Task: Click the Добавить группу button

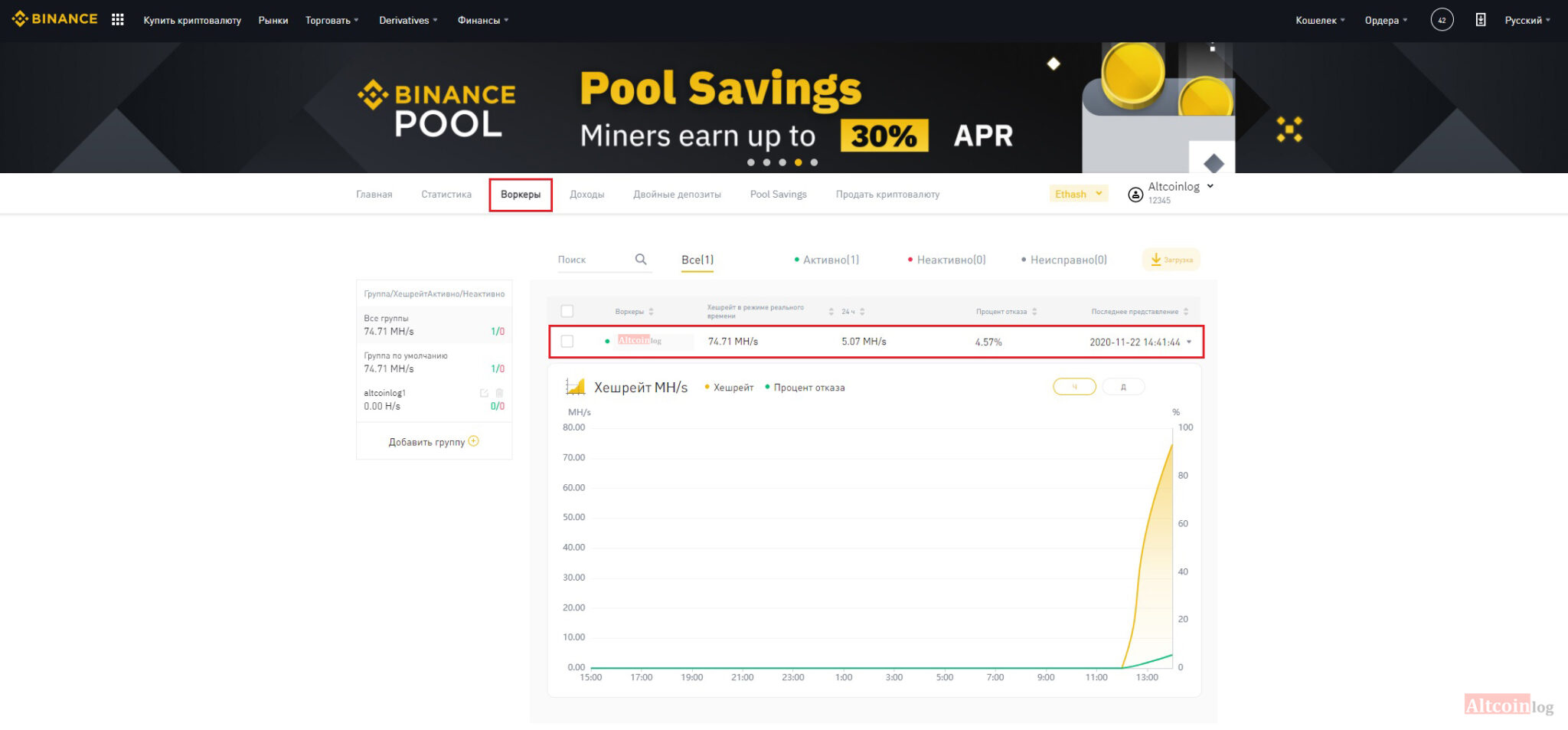Action: coord(433,441)
